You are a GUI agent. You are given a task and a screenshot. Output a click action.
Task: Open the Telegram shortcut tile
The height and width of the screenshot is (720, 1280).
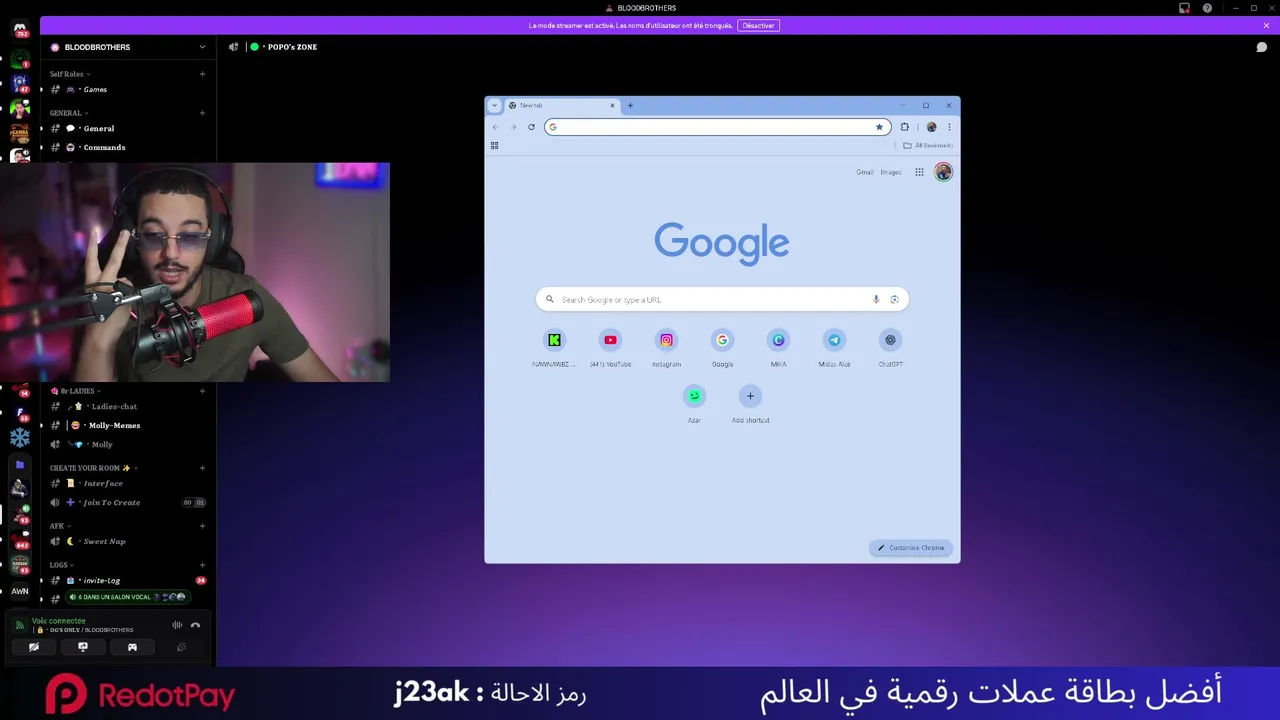pyautogui.click(x=834, y=347)
